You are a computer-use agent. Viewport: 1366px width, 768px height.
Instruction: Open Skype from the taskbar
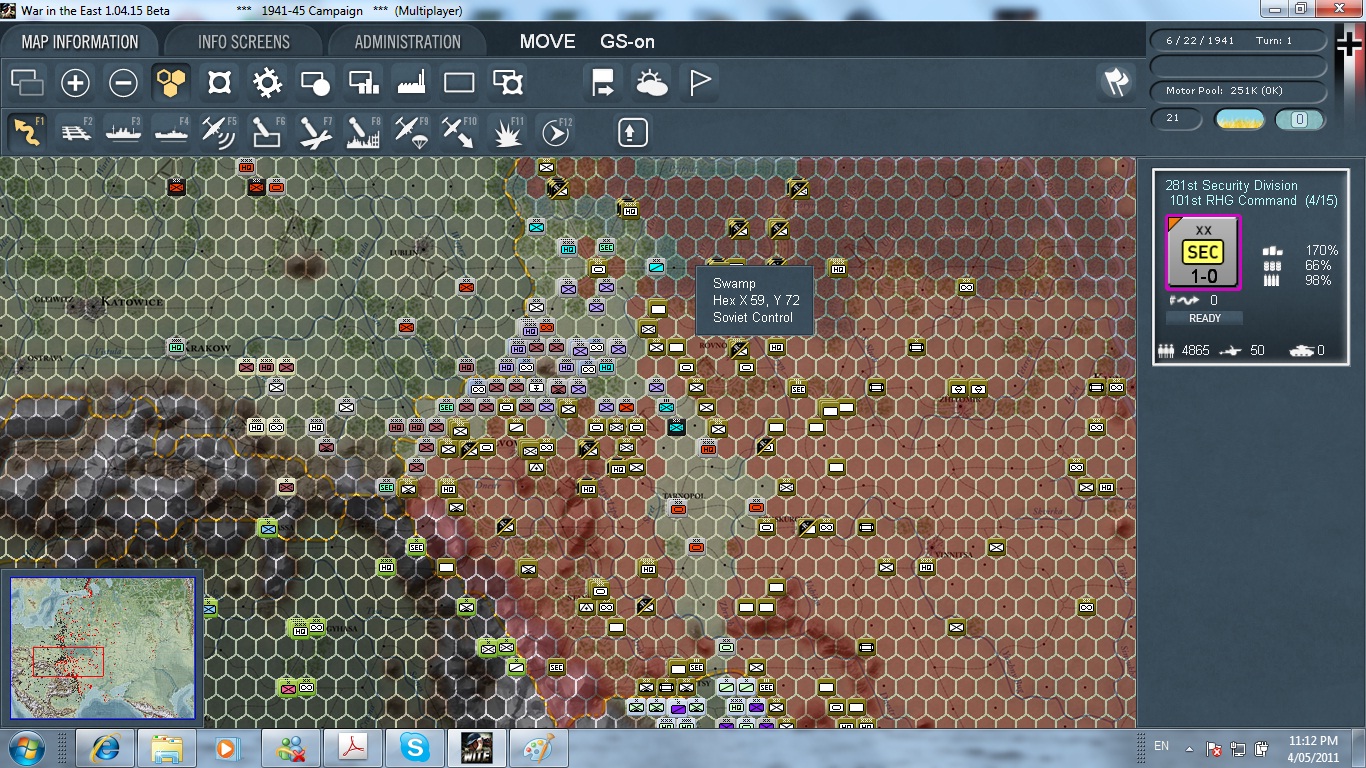(x=415, y=748)
